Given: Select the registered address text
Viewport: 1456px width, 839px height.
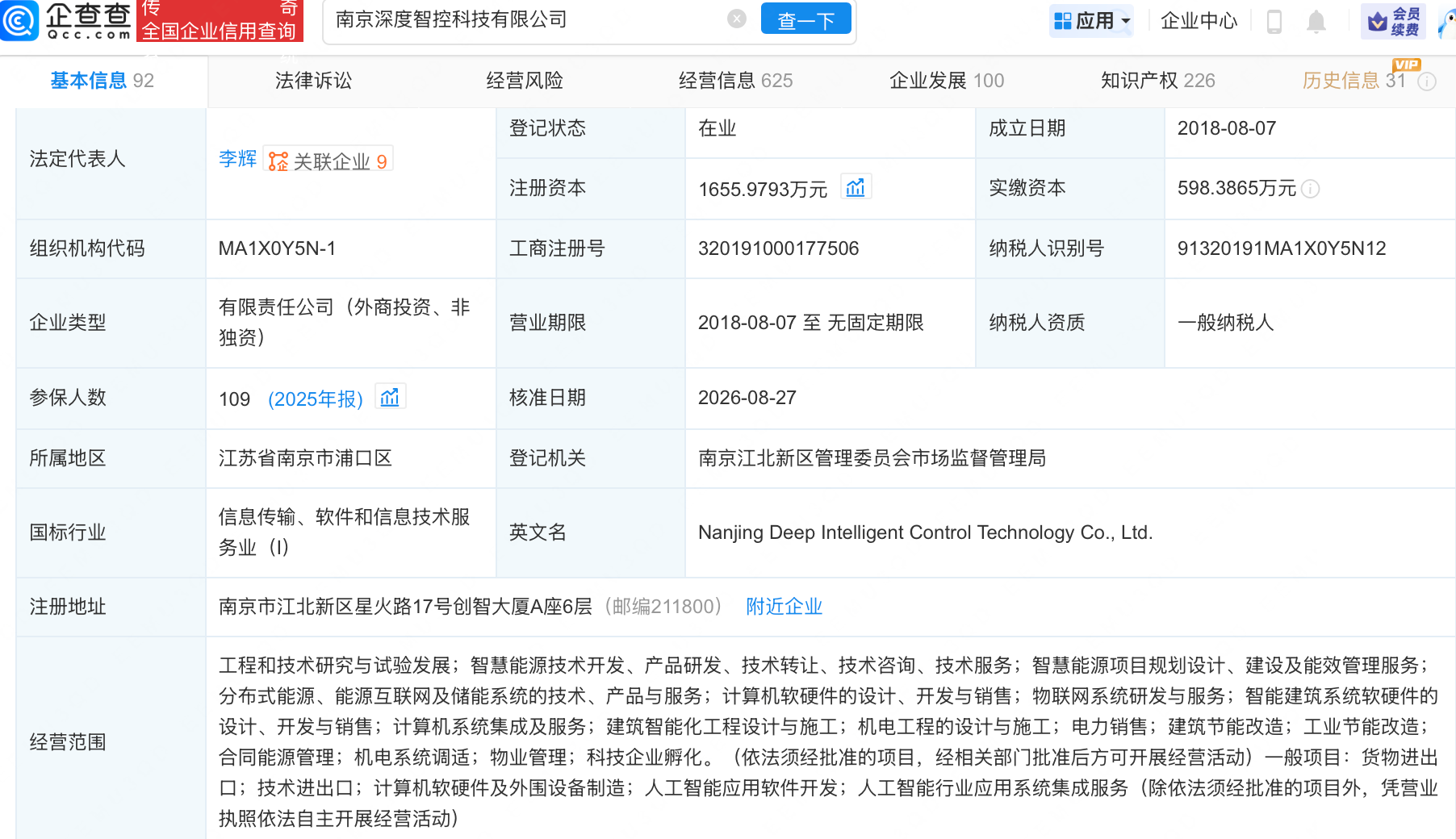Looking at the screenshot, I should click(x=405, y=607).
